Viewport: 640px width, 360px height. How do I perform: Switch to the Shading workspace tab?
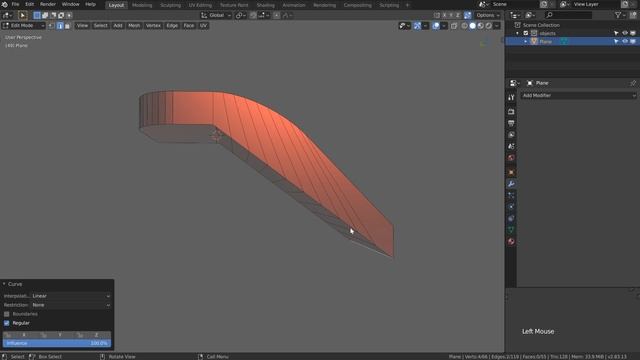click(x=266, y=5)
